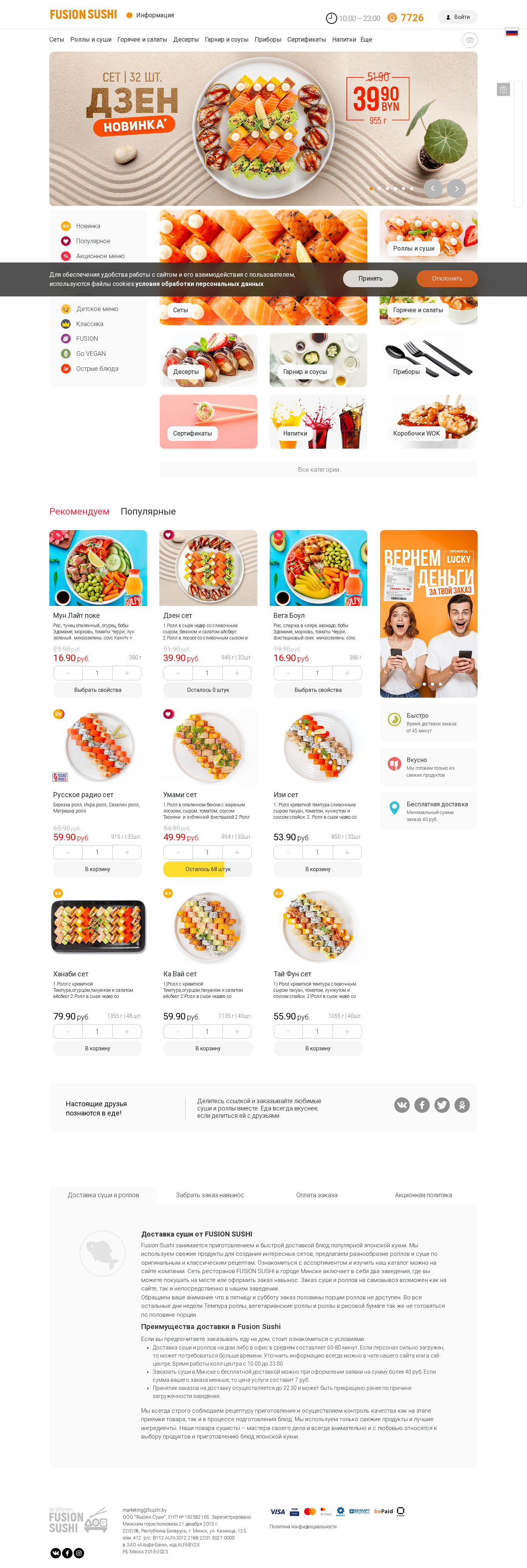This screenshot has width=527, height=1568.
Task: Click the Russian flag language icon
Action: coord(512,32)
